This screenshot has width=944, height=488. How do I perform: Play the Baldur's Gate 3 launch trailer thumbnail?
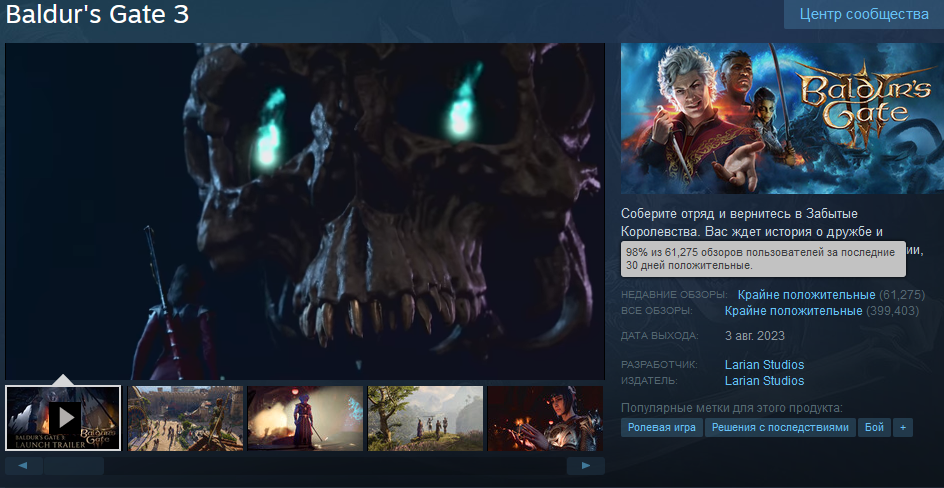(63, 418)
